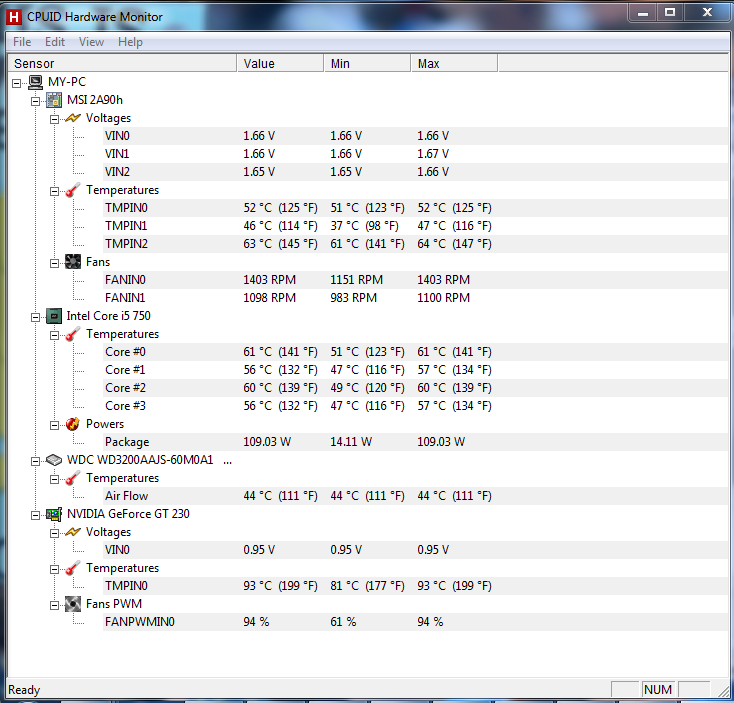Screen dimensions: 734x703
Task: Click the Intel Core i5 750 CPU icon
Action: pyautogui.click(x=54, y=316)
